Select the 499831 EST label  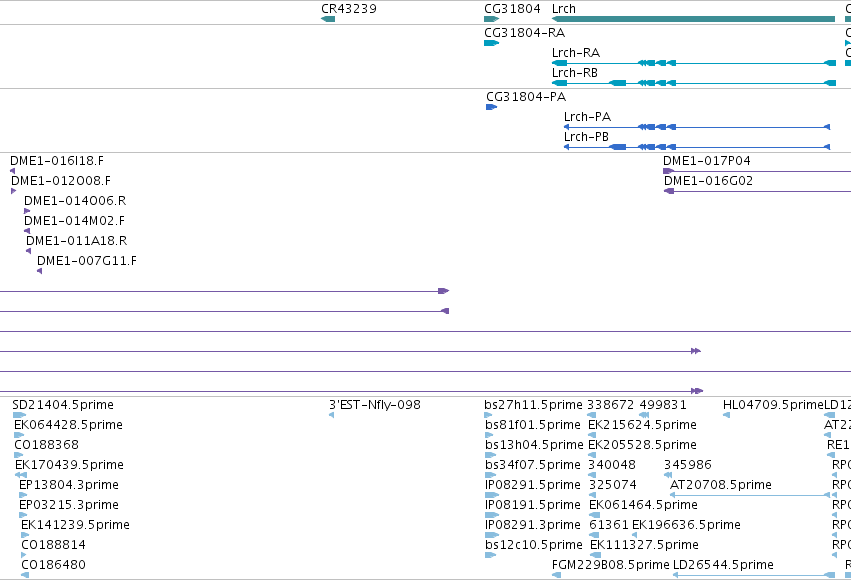pyautogui.click(x=663, y=405)
